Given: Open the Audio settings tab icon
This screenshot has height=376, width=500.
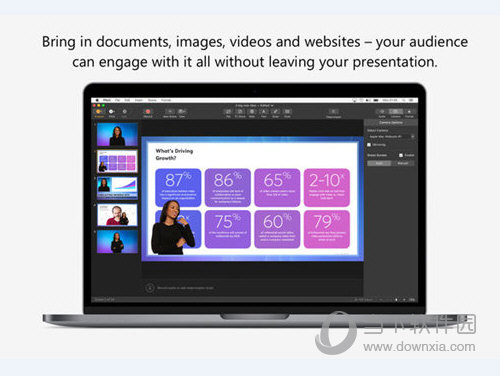Looking at the screenshot, I should click(x=382, y=112).
